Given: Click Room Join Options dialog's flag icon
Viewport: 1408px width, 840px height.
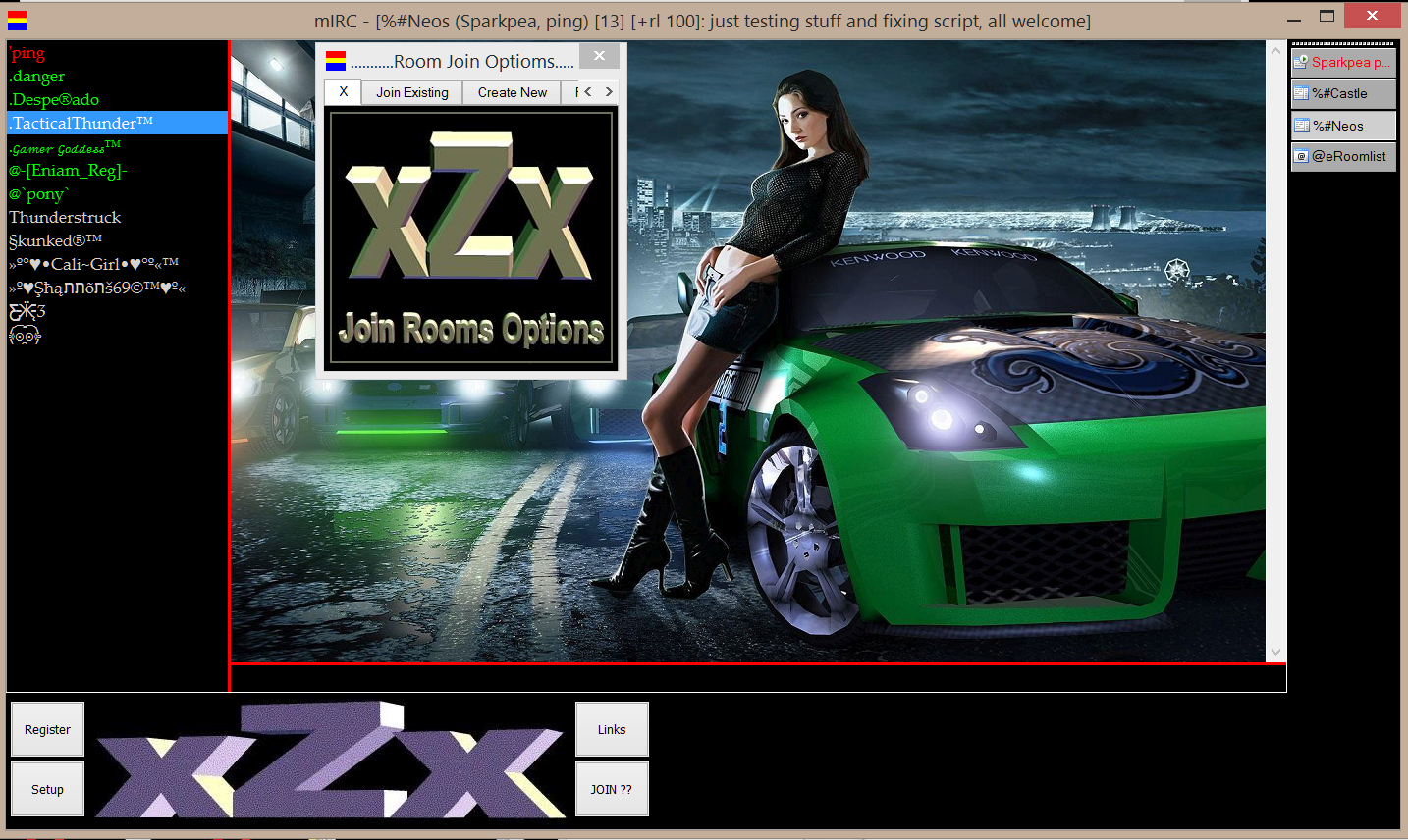Looking at the screenshot, I should (336, 61).
